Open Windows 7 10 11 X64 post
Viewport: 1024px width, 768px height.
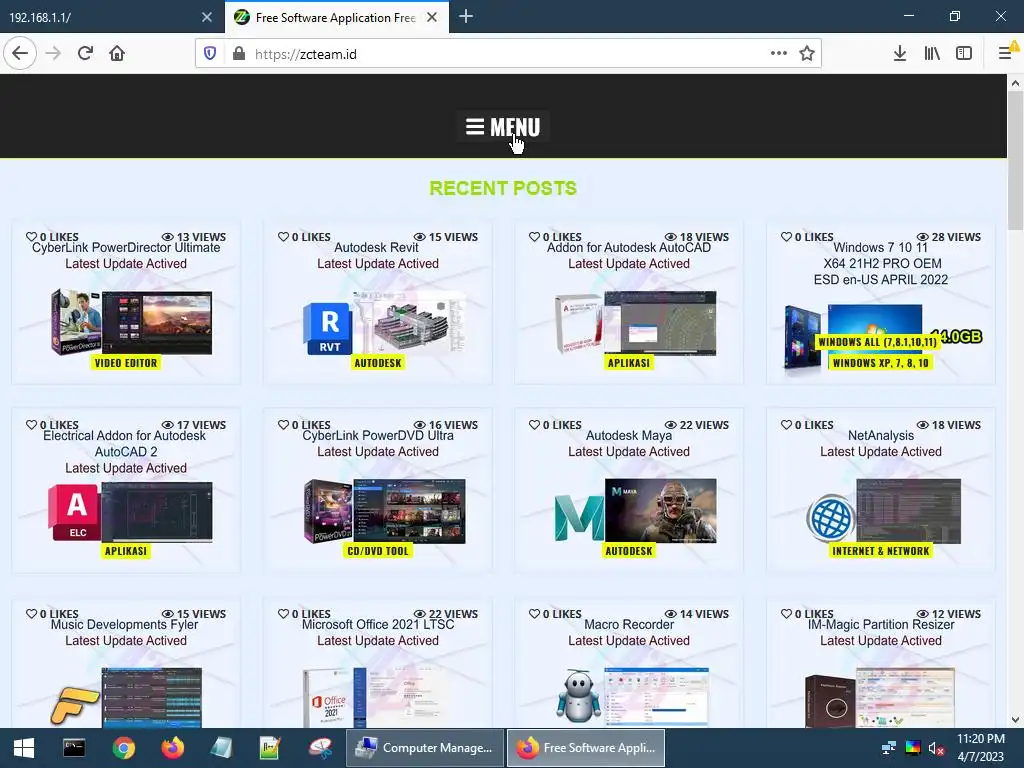tap(881, 264)
